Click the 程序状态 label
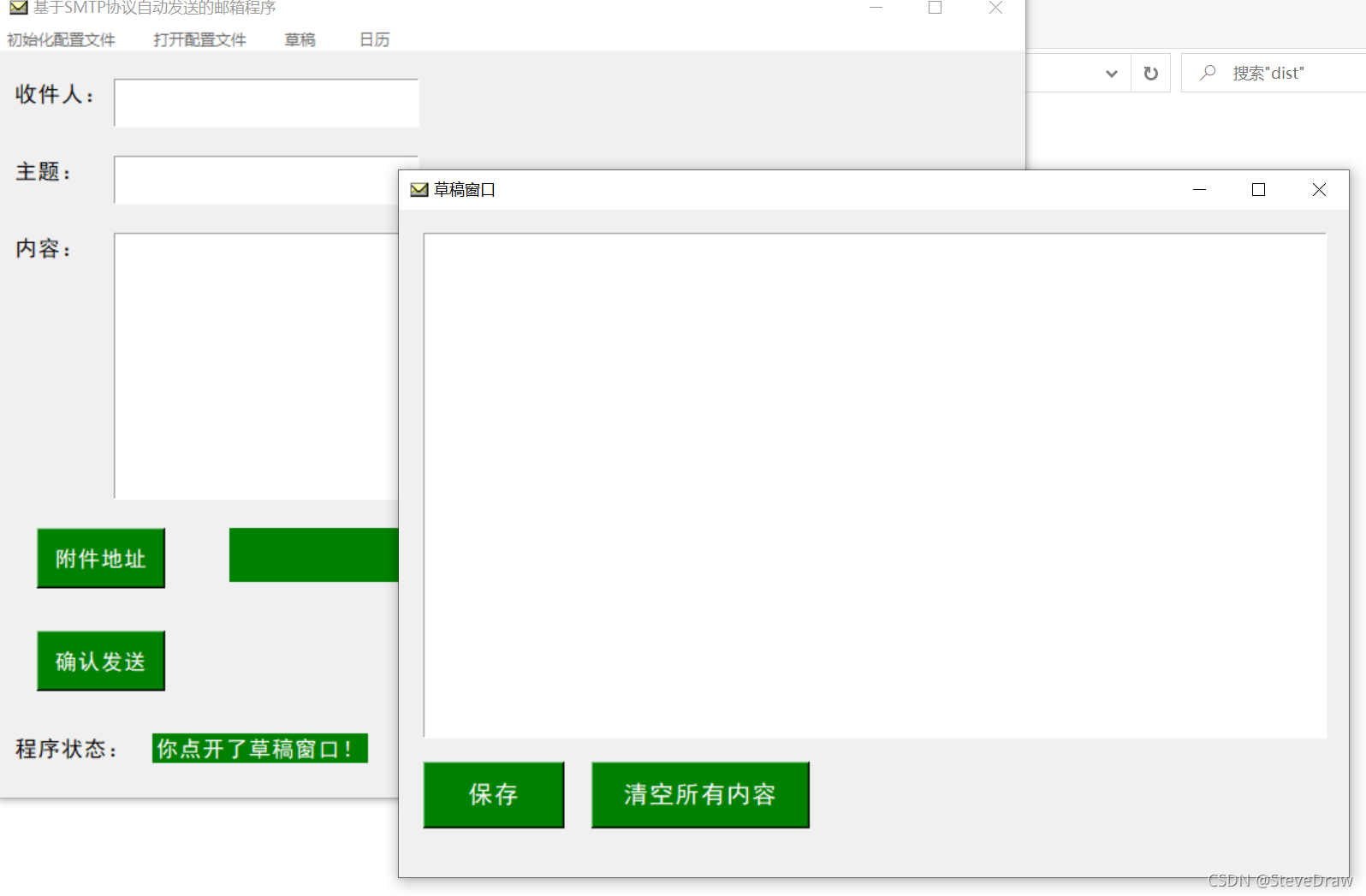The image size is (1366, 896). 67,749
